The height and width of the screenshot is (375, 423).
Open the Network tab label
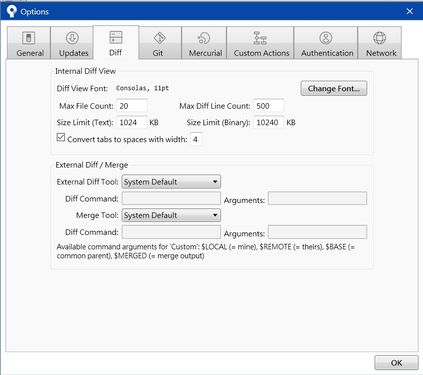381,53
